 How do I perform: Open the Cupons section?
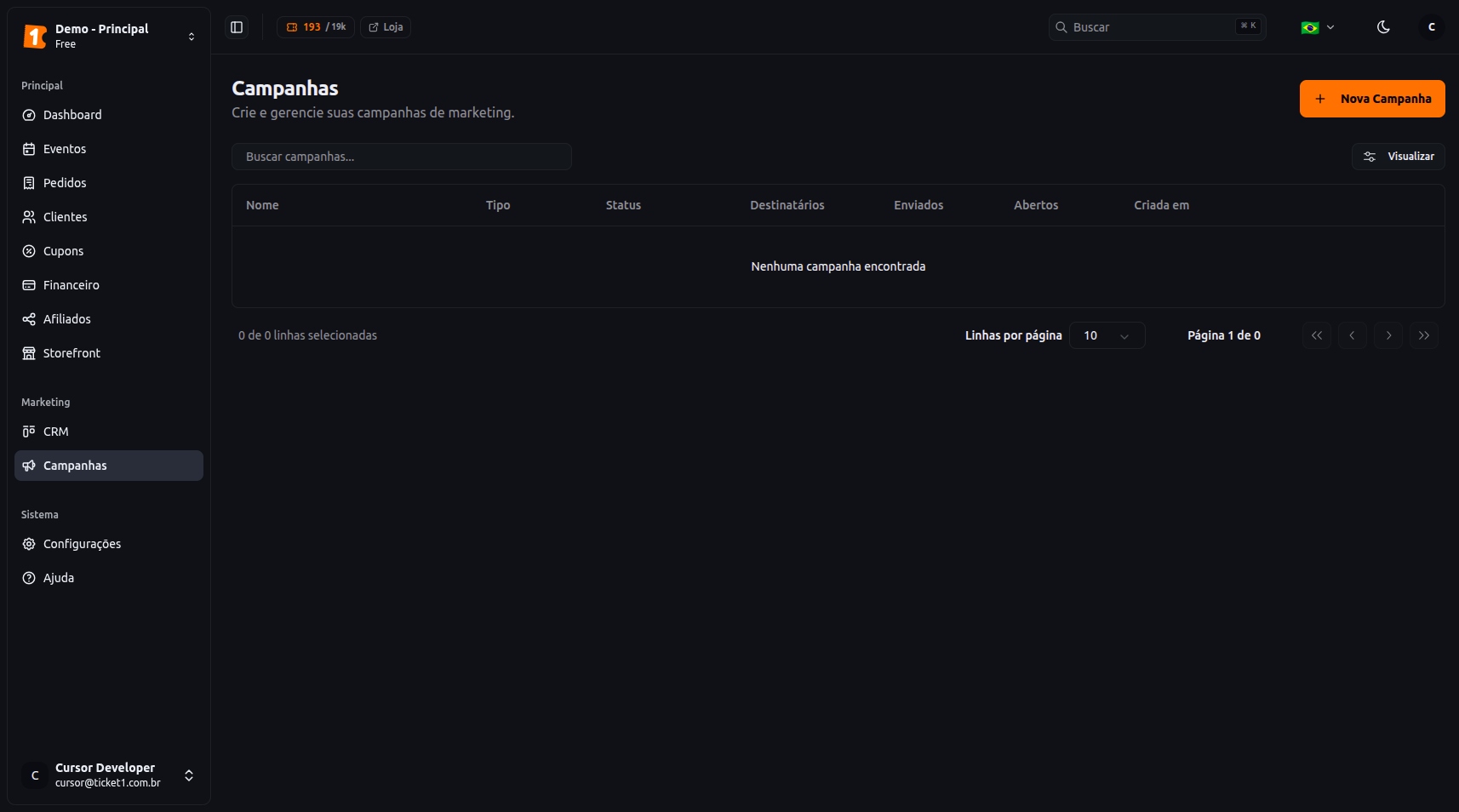[109, 251]
